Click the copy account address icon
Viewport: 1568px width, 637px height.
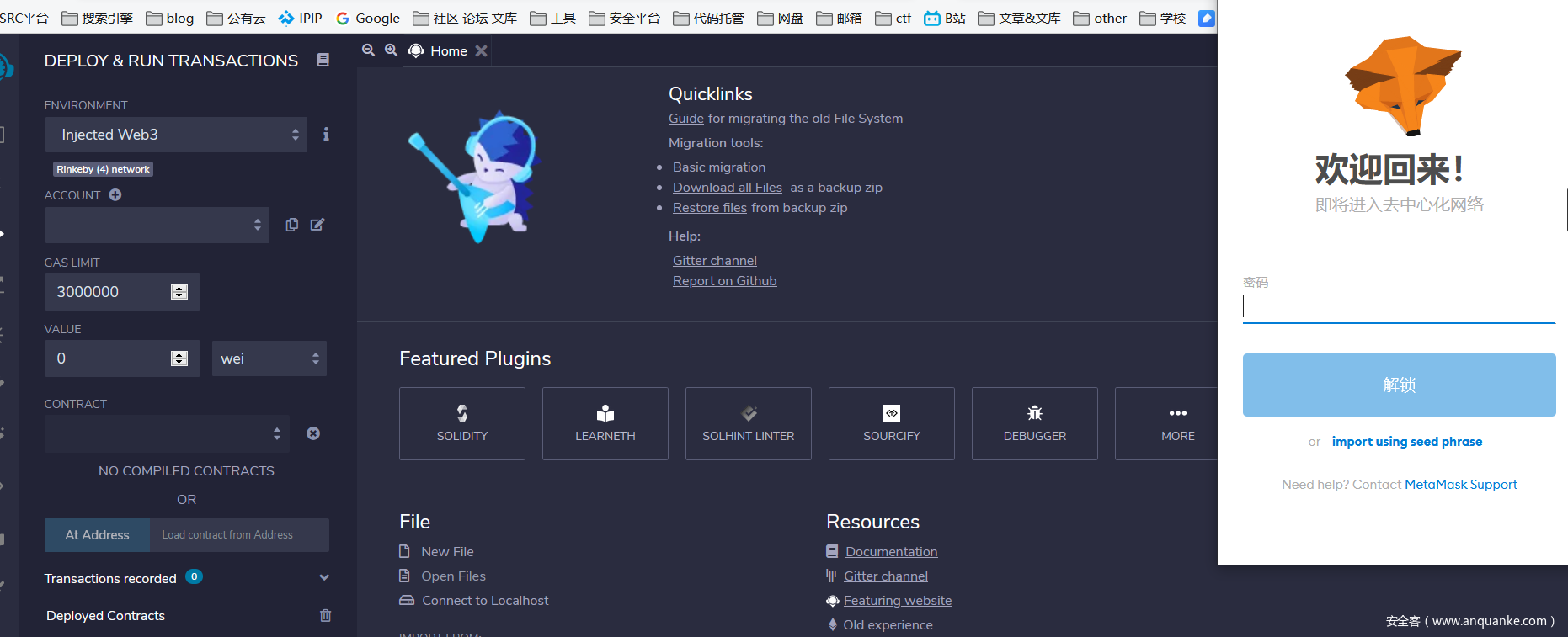point(291,225)
